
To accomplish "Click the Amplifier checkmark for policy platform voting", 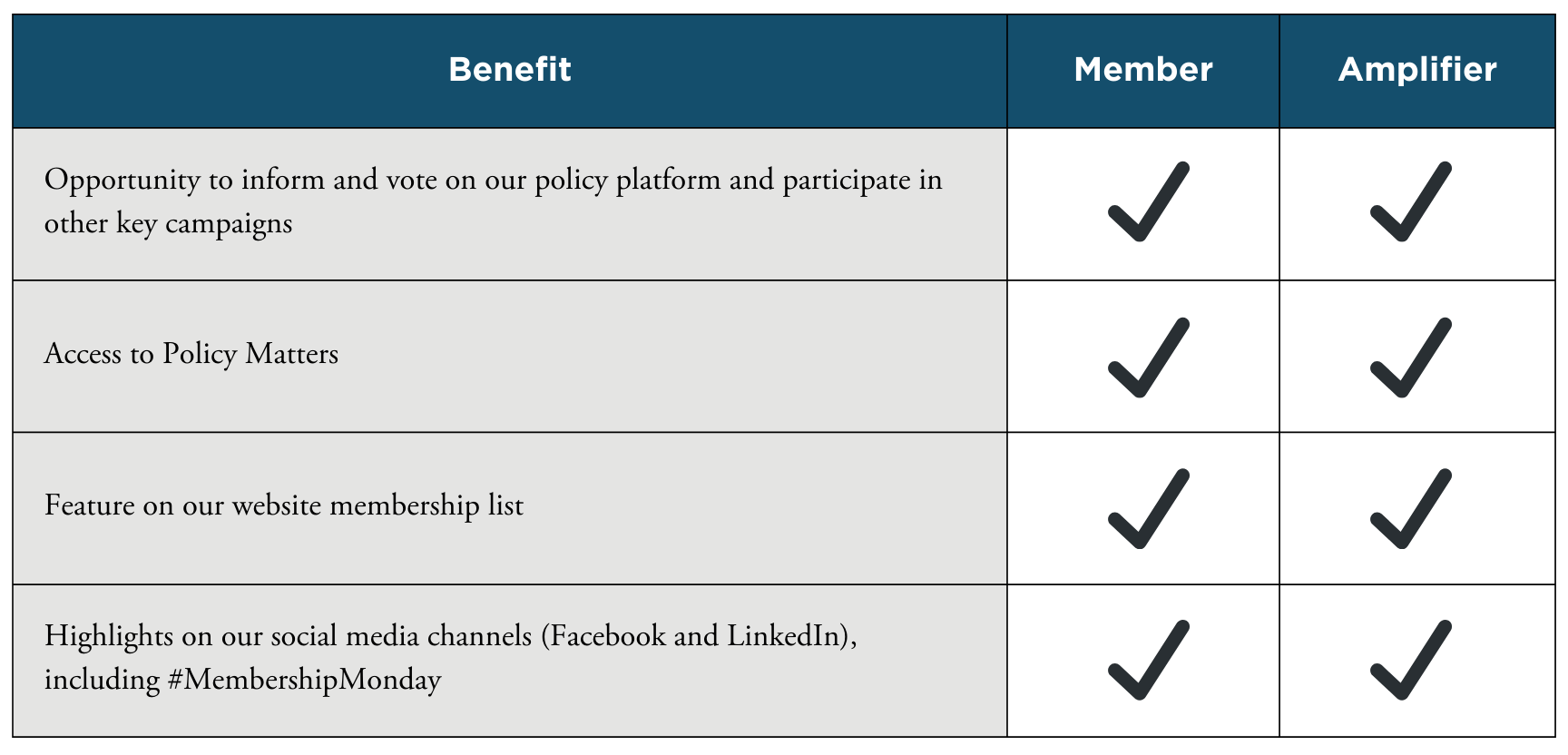I will [x=1410, y=202].
